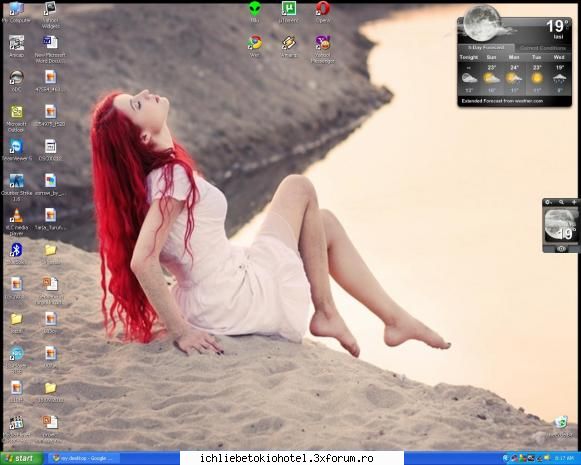Switch to the Current Conditions tab
The height and width of the screenshot is (465, 581).
coord(542,48)
